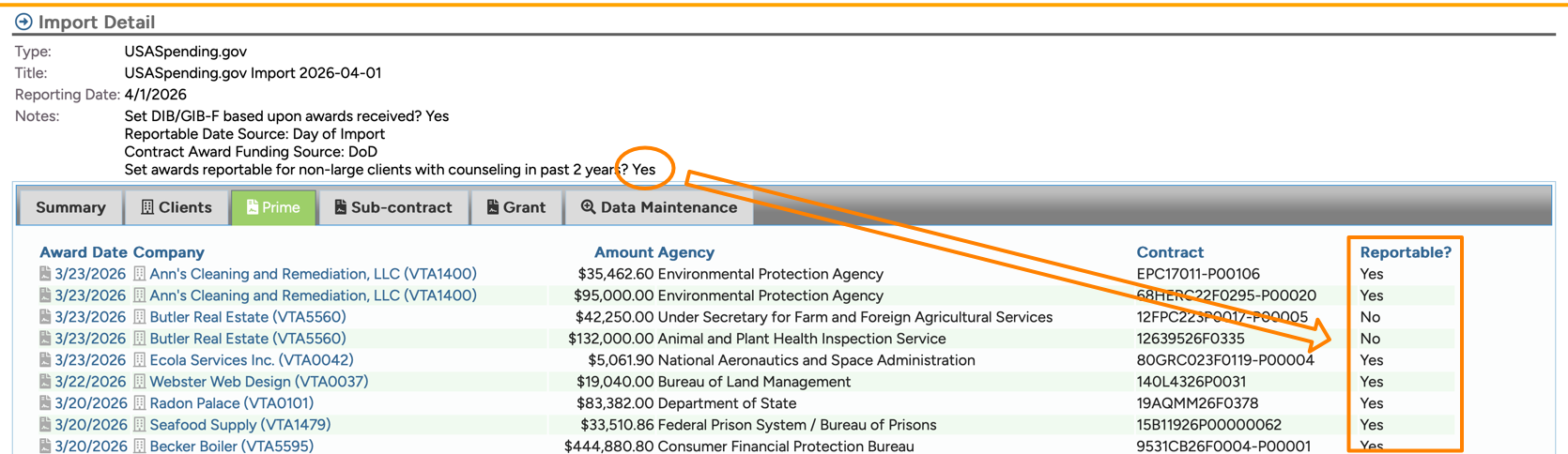Switch to the Summary tab

point(70,207)
